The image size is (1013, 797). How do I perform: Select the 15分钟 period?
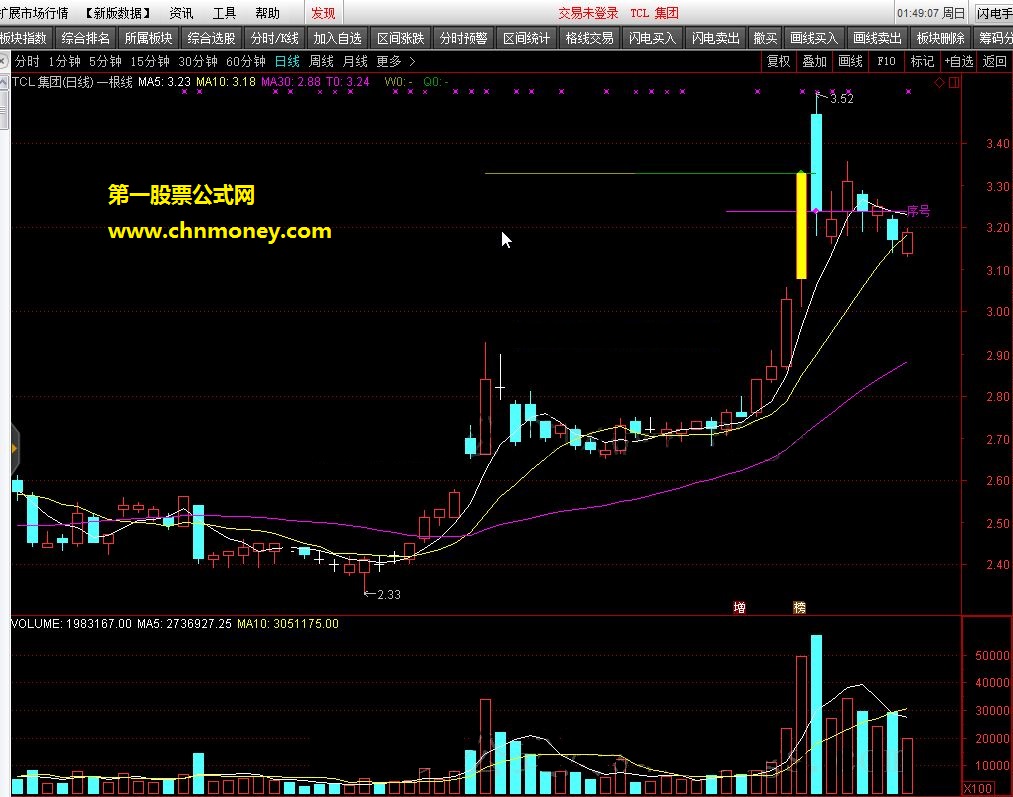pyautogui.click(x=150, y=61)
